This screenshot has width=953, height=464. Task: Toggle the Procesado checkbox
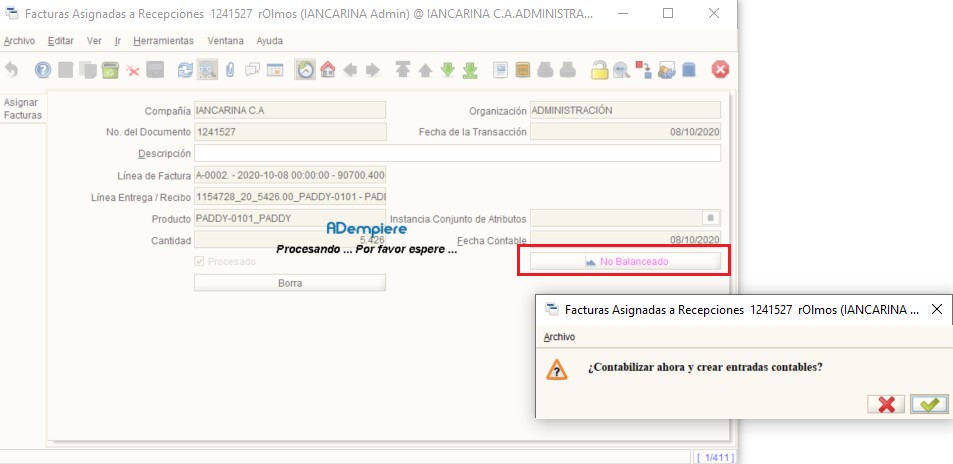point(200,261)
